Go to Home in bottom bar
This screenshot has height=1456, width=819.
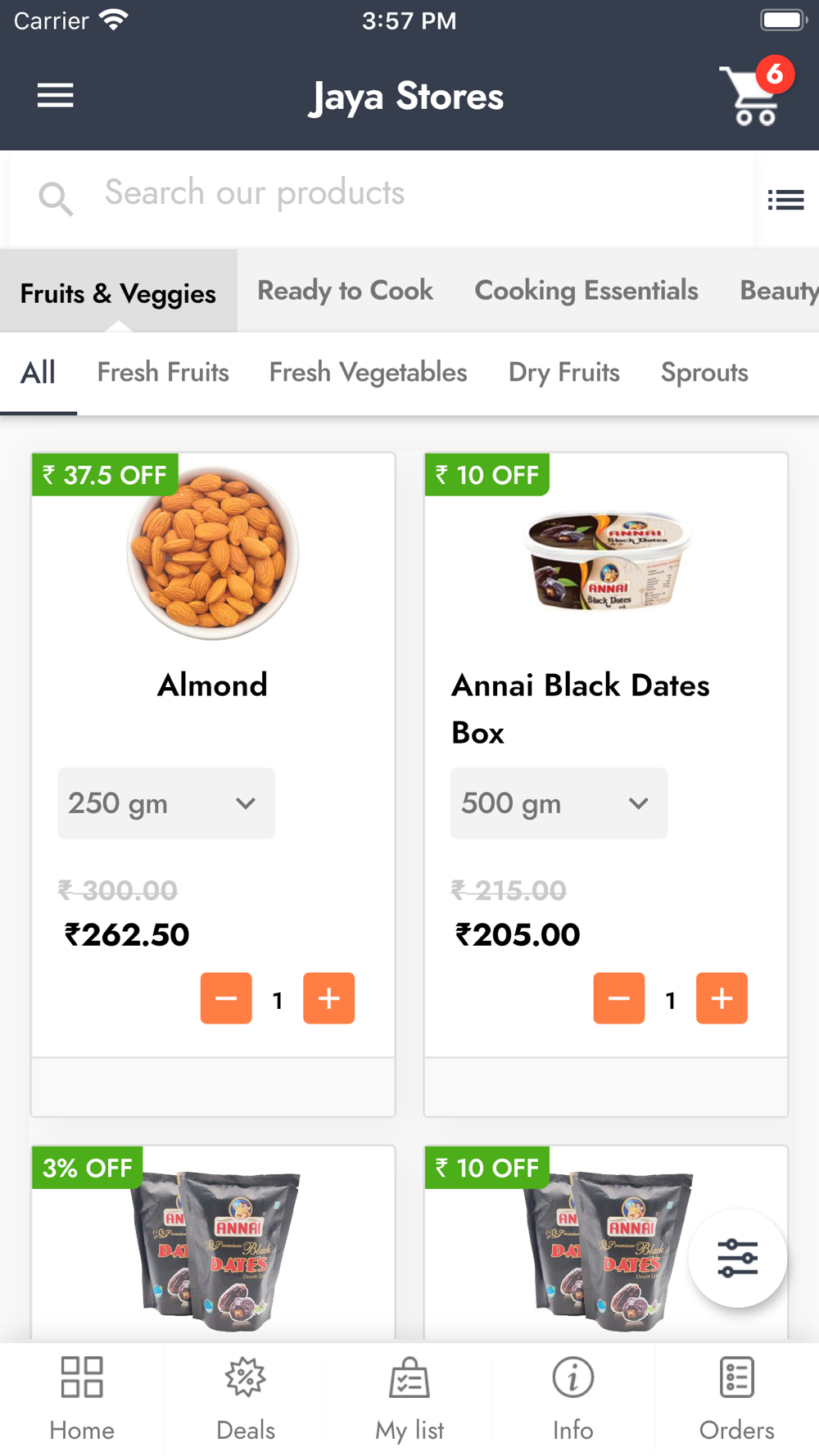(x=82, y=1399)
